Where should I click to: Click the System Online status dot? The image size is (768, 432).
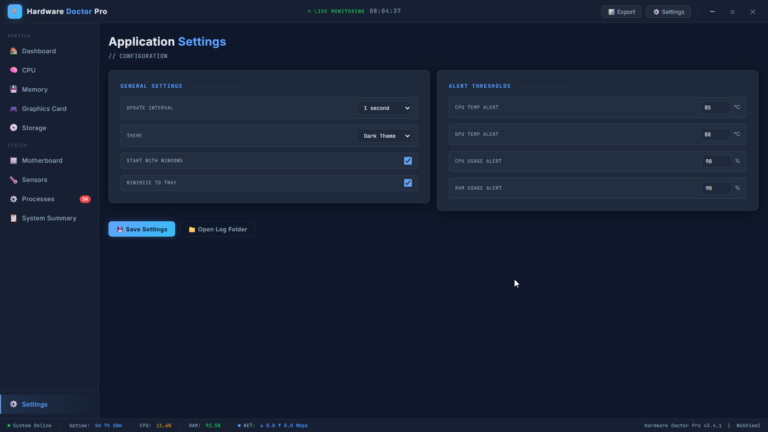[x=9, y=426]
